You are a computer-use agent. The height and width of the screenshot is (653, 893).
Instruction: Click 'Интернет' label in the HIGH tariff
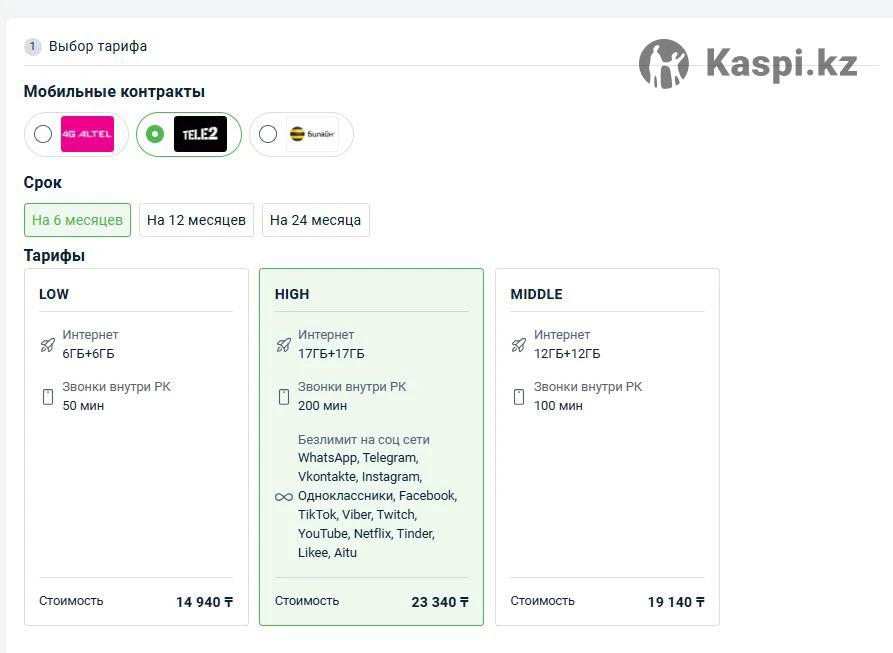coord(326,335)
